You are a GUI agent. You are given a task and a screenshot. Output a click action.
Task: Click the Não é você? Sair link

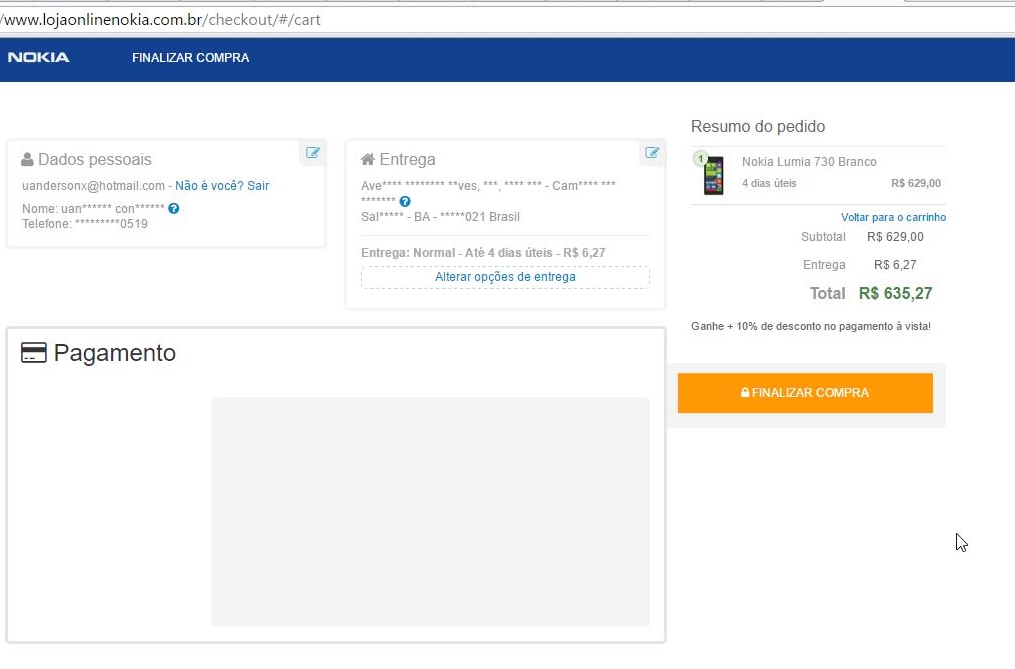[x=222, y=186]
